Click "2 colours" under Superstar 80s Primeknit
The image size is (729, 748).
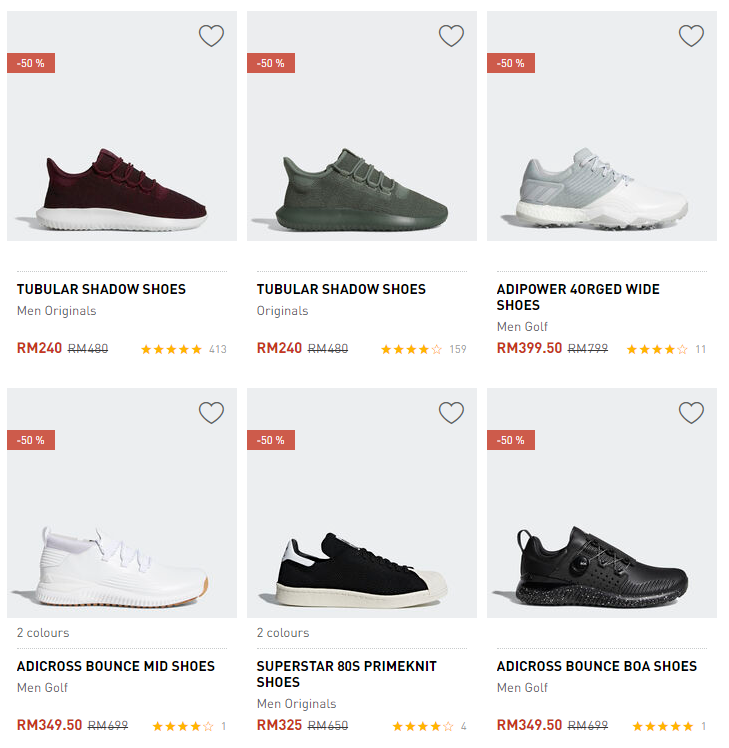click(283, 633)
